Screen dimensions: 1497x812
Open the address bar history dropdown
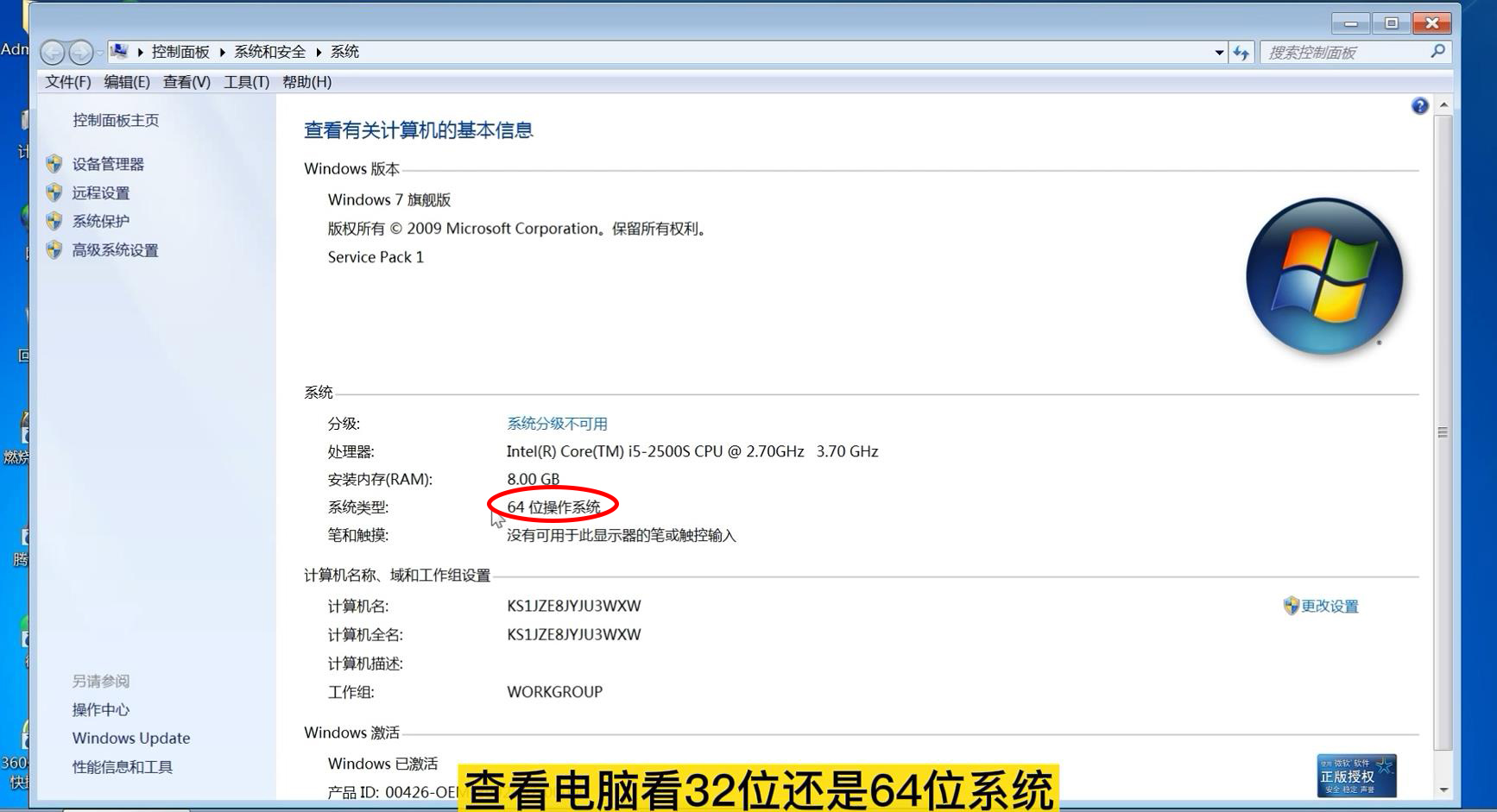[1219, 53]
